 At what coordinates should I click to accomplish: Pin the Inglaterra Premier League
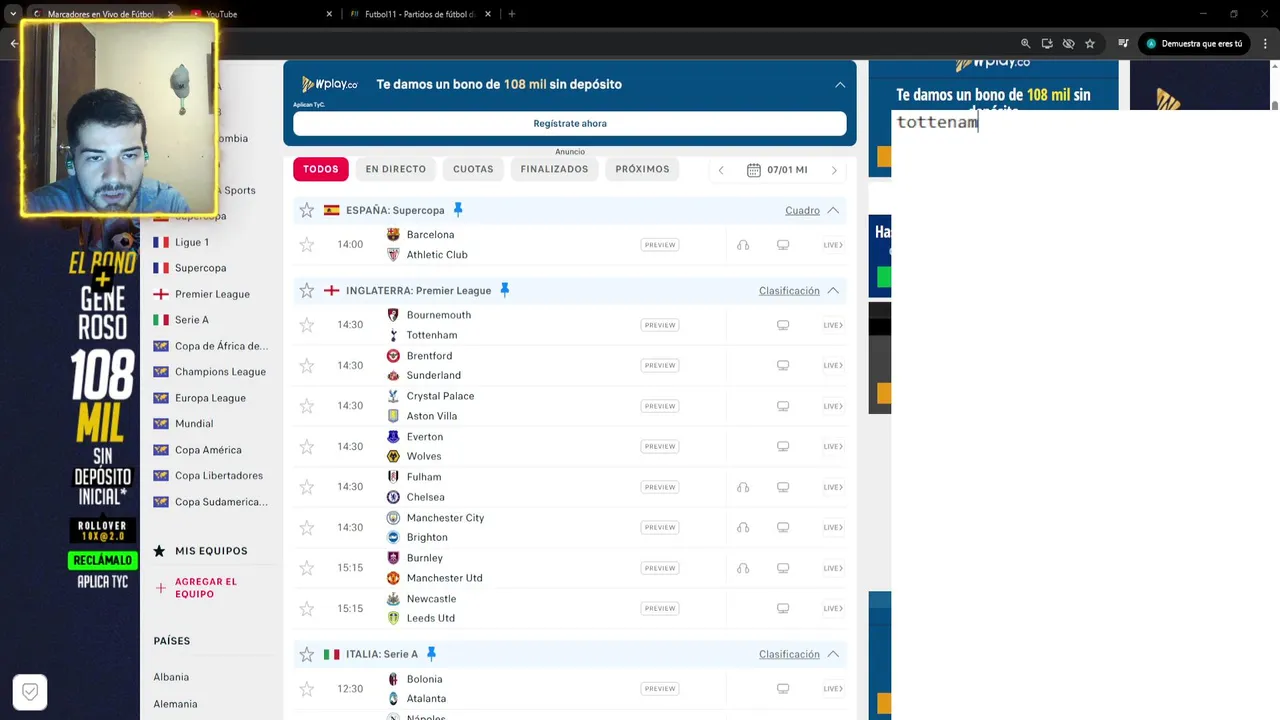click(504, 290)
